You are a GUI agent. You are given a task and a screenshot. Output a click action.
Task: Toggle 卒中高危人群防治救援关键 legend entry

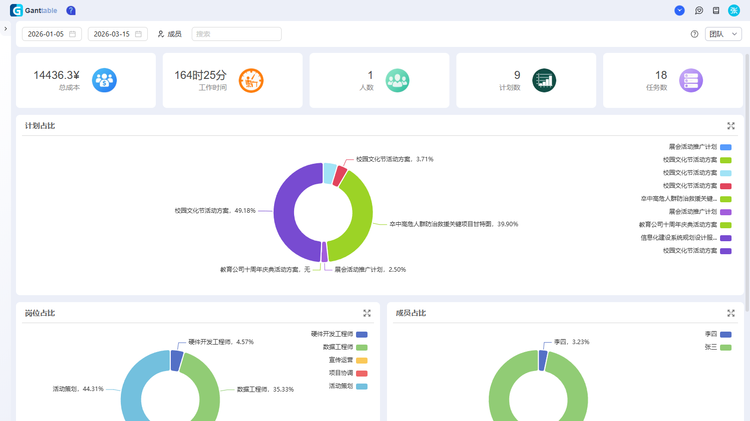(686, 199)
